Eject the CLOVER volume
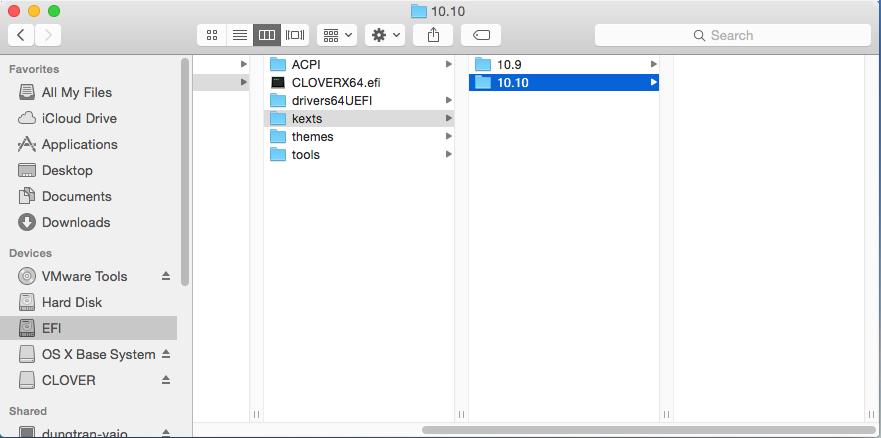 [166, 380]
